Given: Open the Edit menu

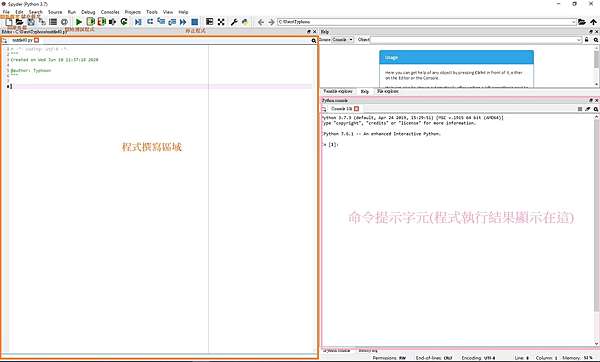Looking at the screenshot, I should pos(19,12).
